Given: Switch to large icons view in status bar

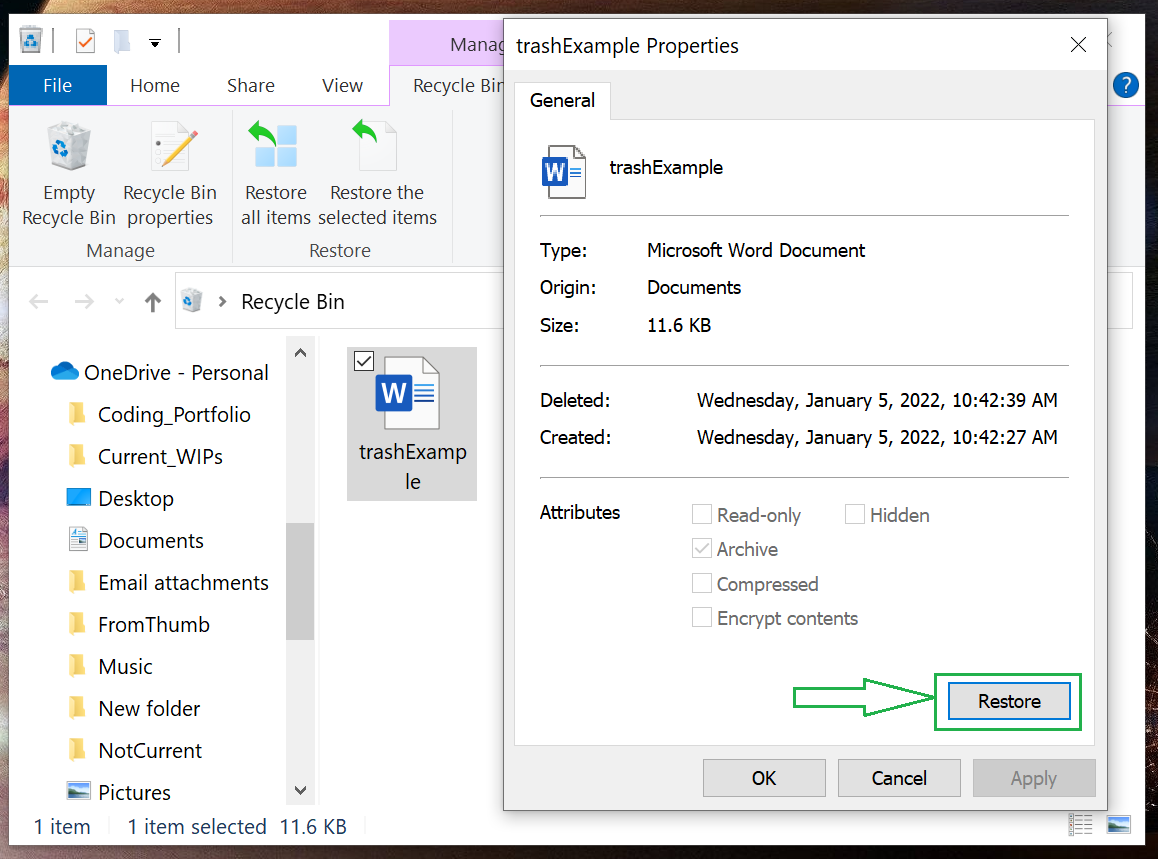Looking at the screenshot, I should [1118, 824].
